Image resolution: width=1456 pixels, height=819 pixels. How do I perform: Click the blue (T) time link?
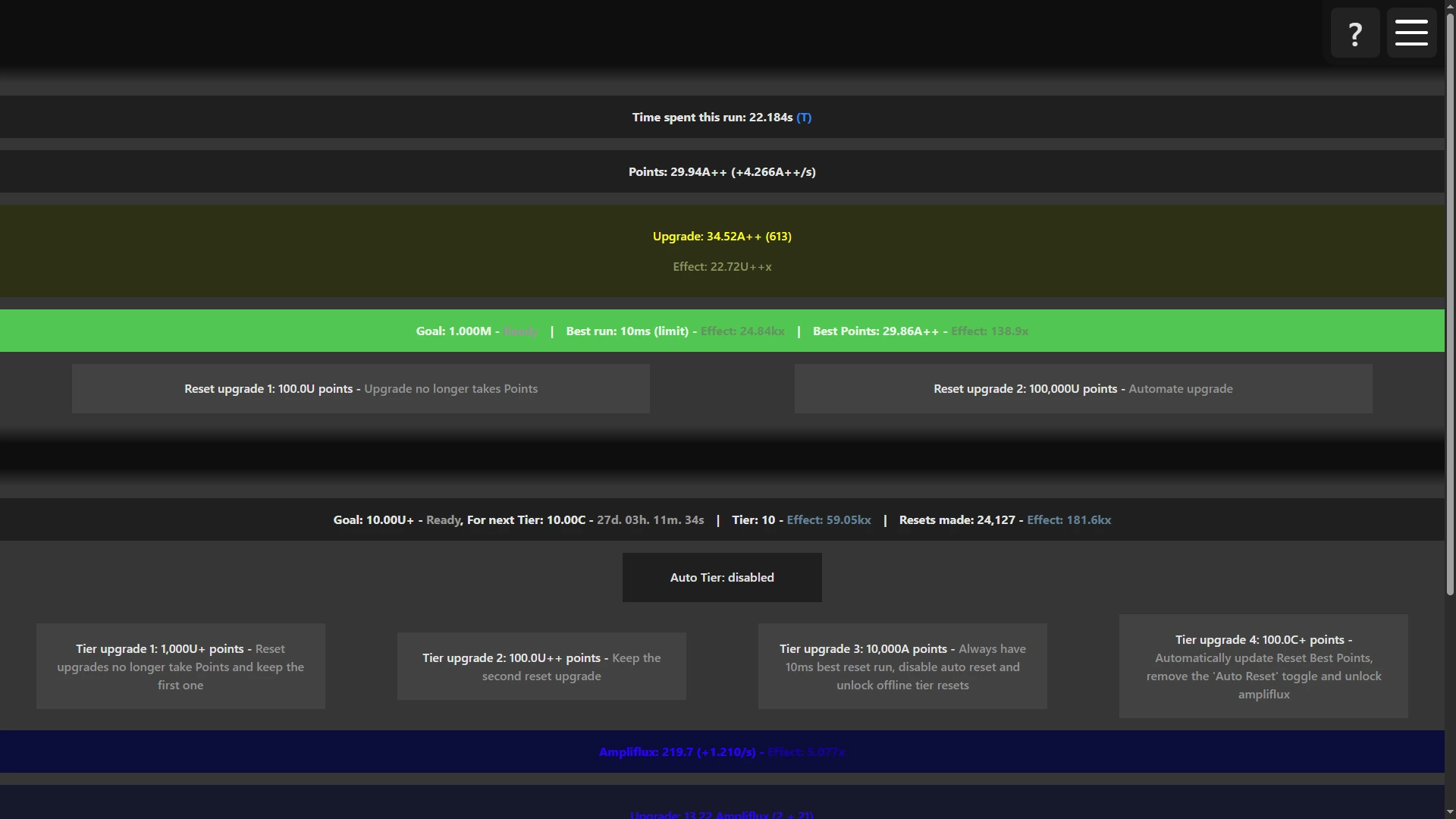click(x=804, y=118)
